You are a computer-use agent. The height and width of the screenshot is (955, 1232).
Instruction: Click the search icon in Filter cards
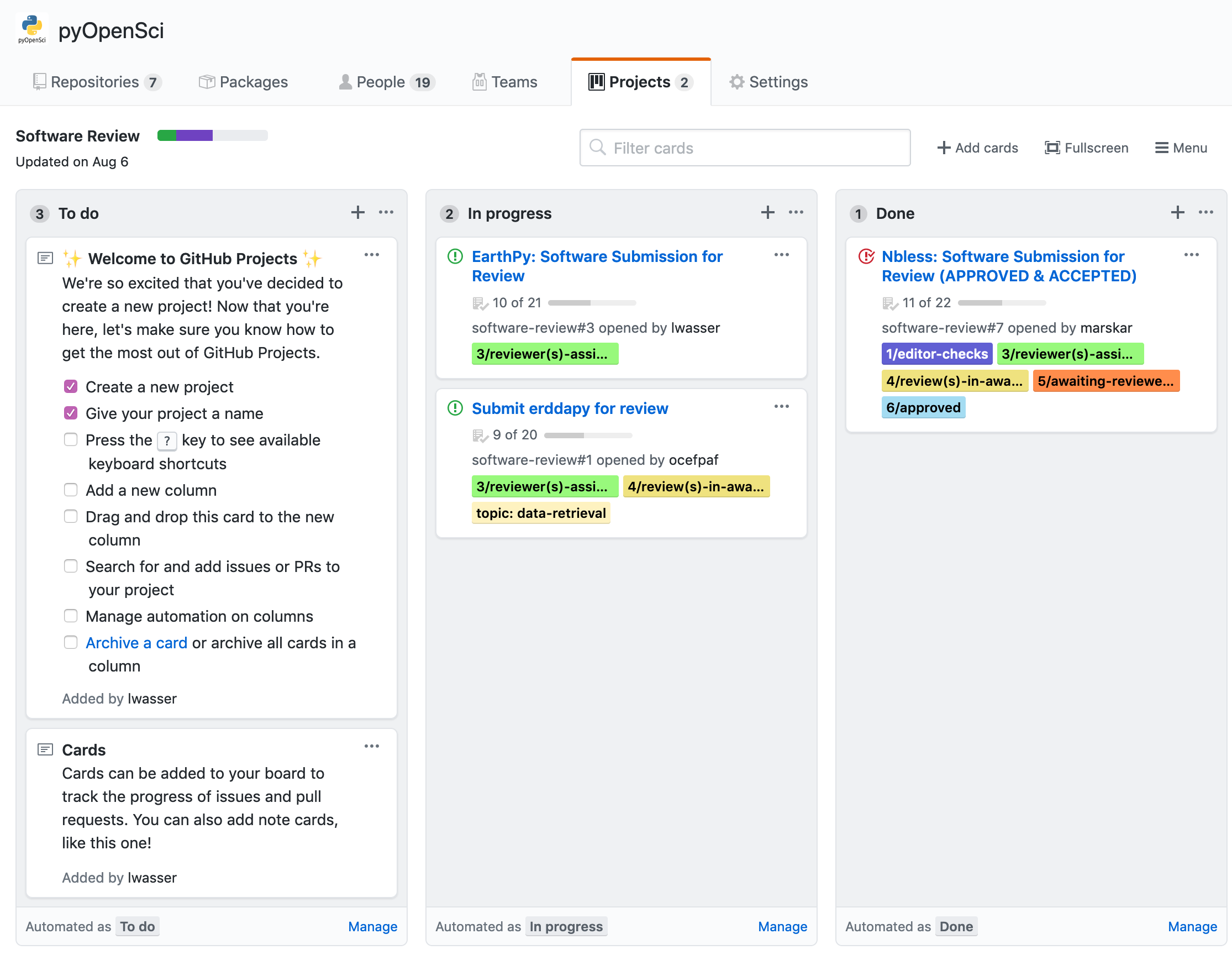tap(597, 148)
